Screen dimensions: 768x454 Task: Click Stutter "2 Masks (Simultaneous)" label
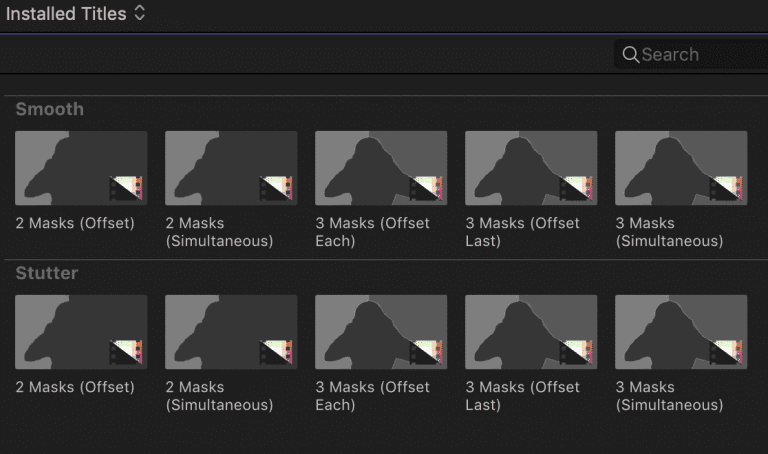tap(219, 396)
